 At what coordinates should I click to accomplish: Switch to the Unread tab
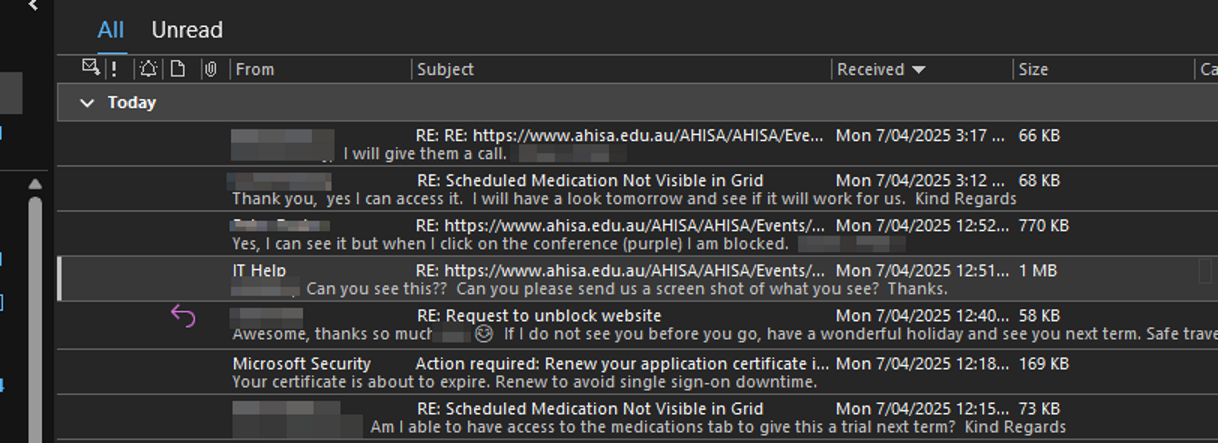point(187,30)
